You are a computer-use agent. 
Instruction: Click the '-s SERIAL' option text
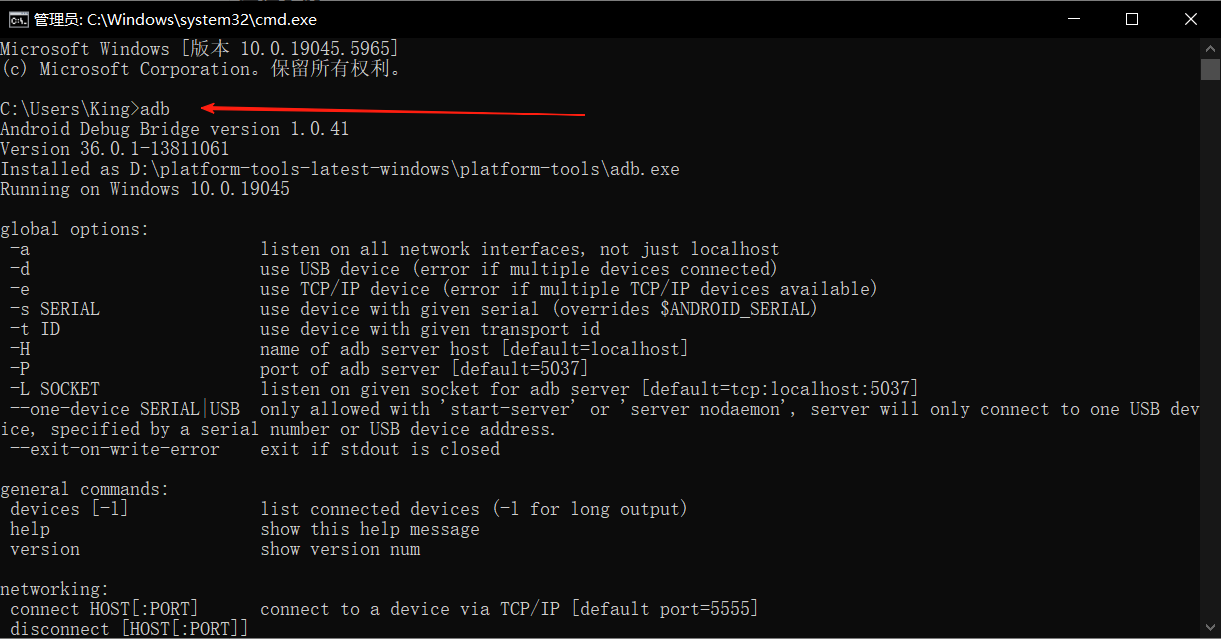point(55,309)
